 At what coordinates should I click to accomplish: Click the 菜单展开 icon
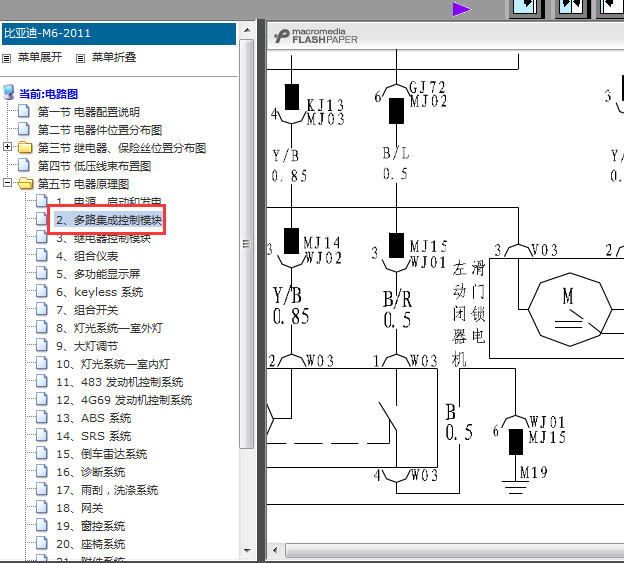(6, 58)
